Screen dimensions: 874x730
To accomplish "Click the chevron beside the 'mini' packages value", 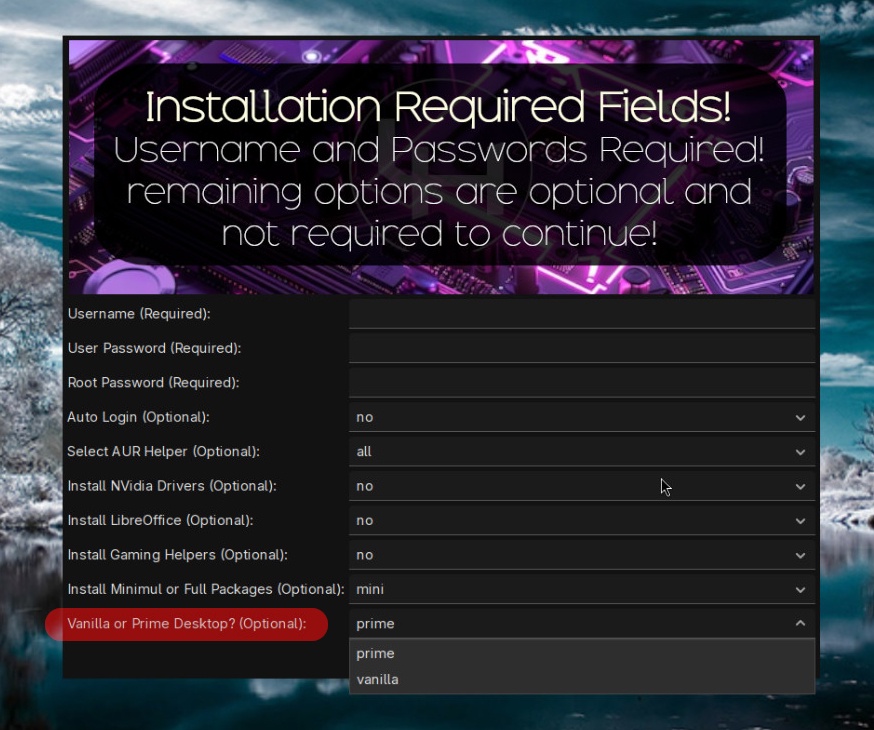I will 800,590.
